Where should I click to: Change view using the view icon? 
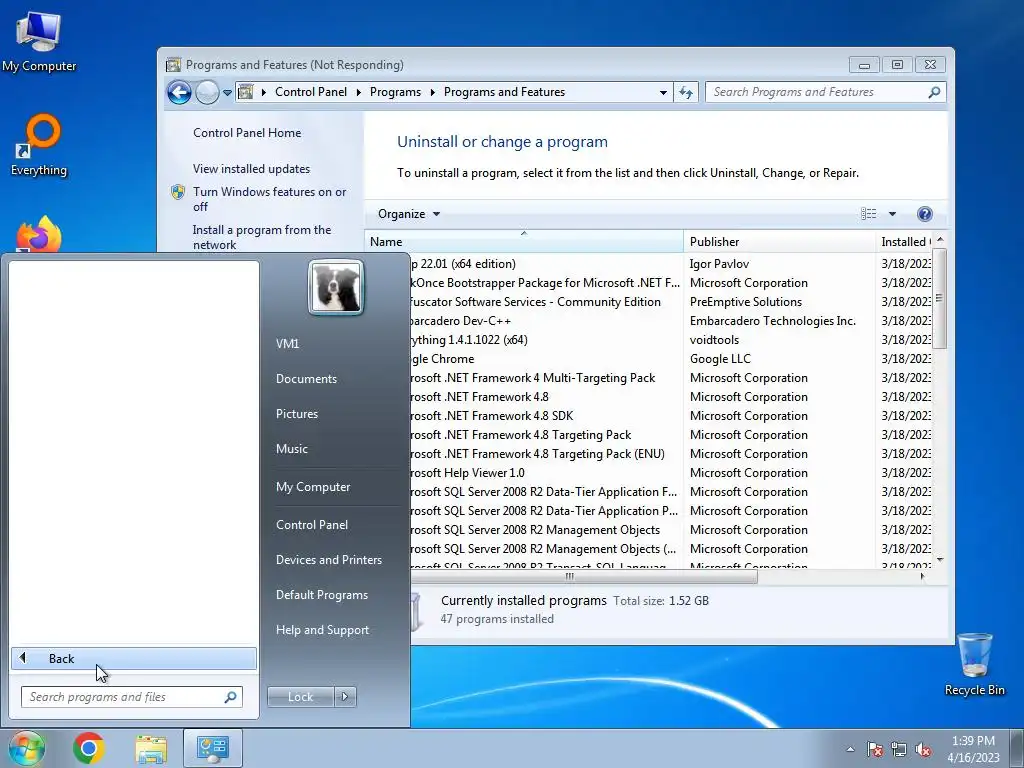click(869, 214)
